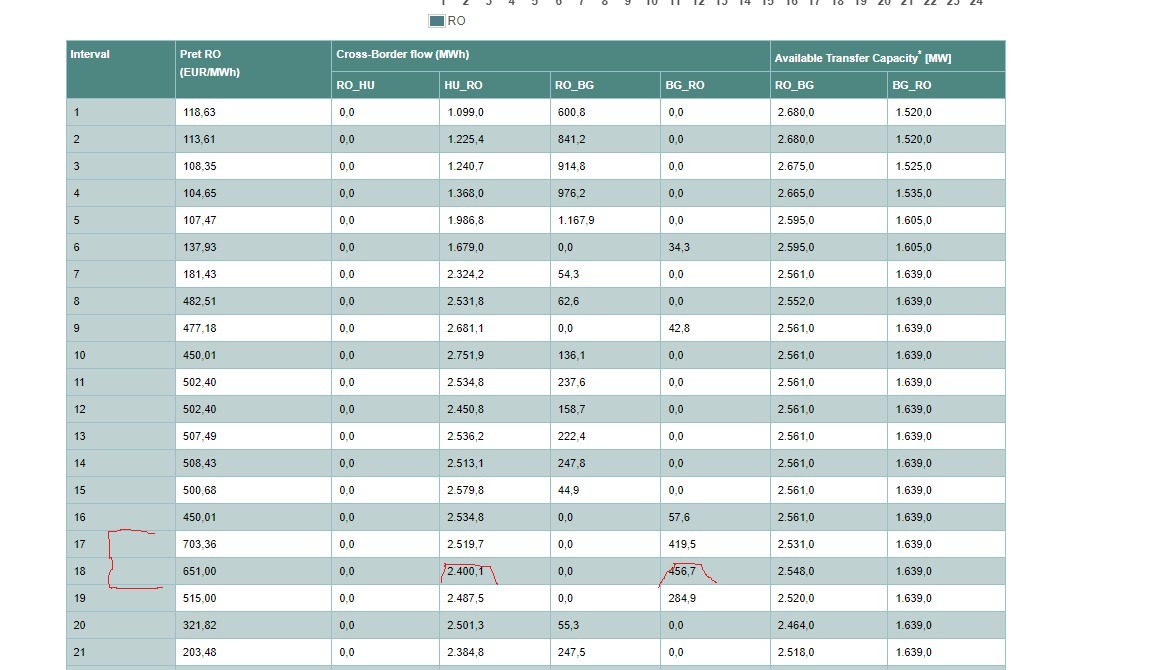Click RO_BG value 600,8
Screen dimensions: 1152x670
pyautogui.click(x=572, y=112)
